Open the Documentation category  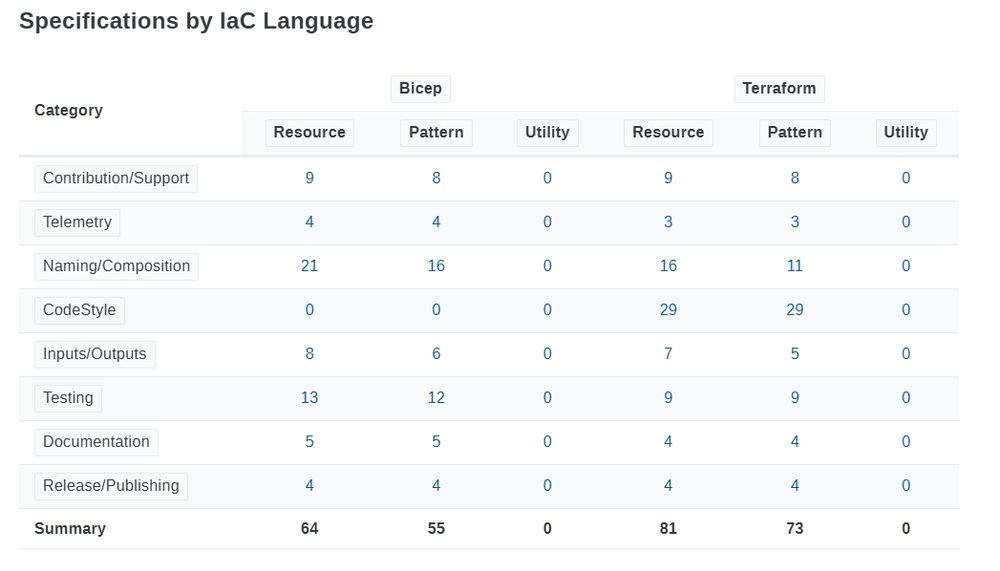(96, 443)
